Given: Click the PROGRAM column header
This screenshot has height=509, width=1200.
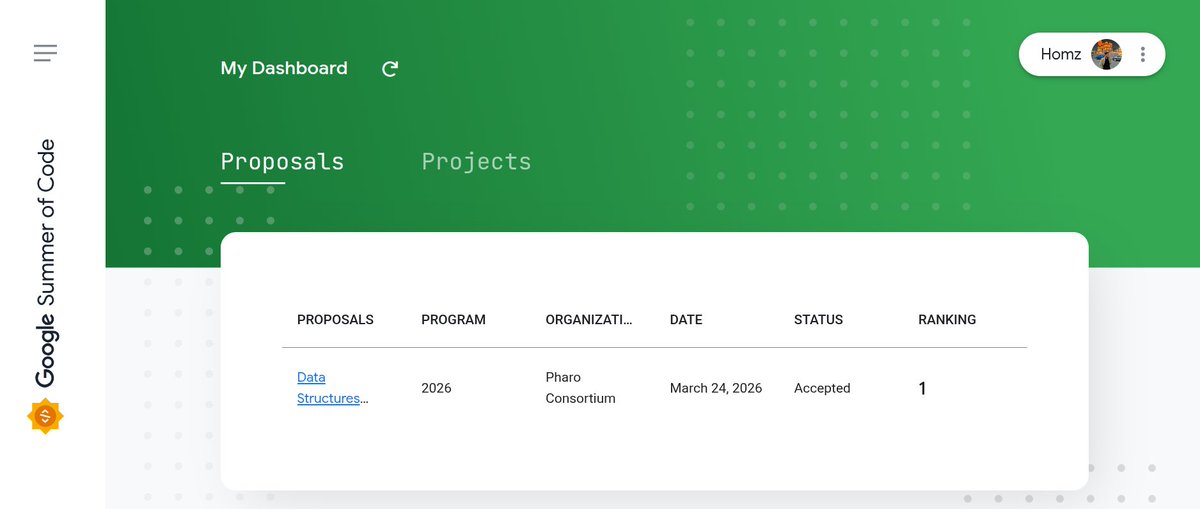Looking at the screenshot, I should coord(453,320).
